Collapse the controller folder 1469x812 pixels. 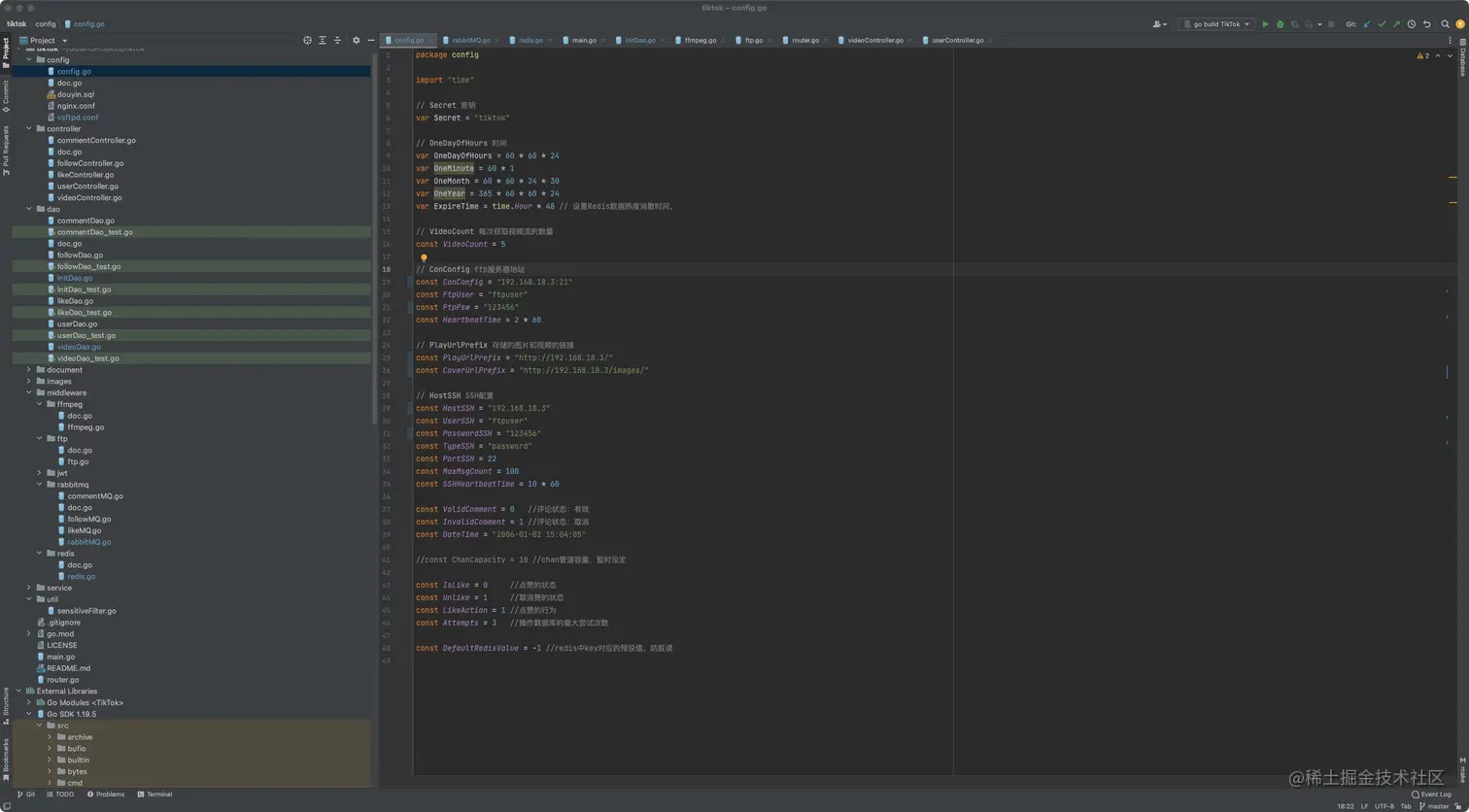(x=28, y=129)
